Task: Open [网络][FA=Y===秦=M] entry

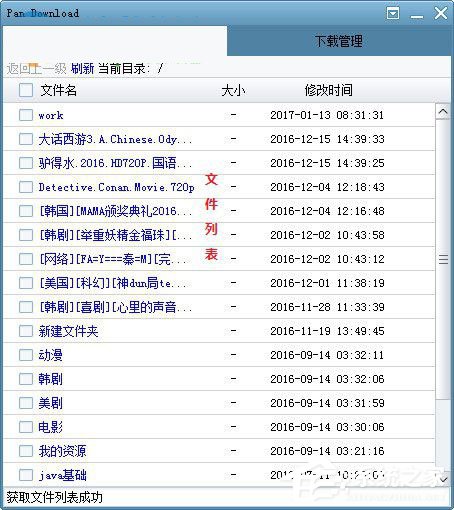Action: coord(114,259)
